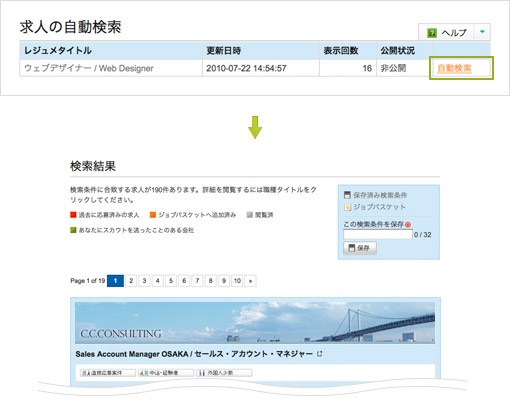Screen dimensions: 510x410
Task: Open the 保存済み検索条件 link
Action: (x=380, y=195)
